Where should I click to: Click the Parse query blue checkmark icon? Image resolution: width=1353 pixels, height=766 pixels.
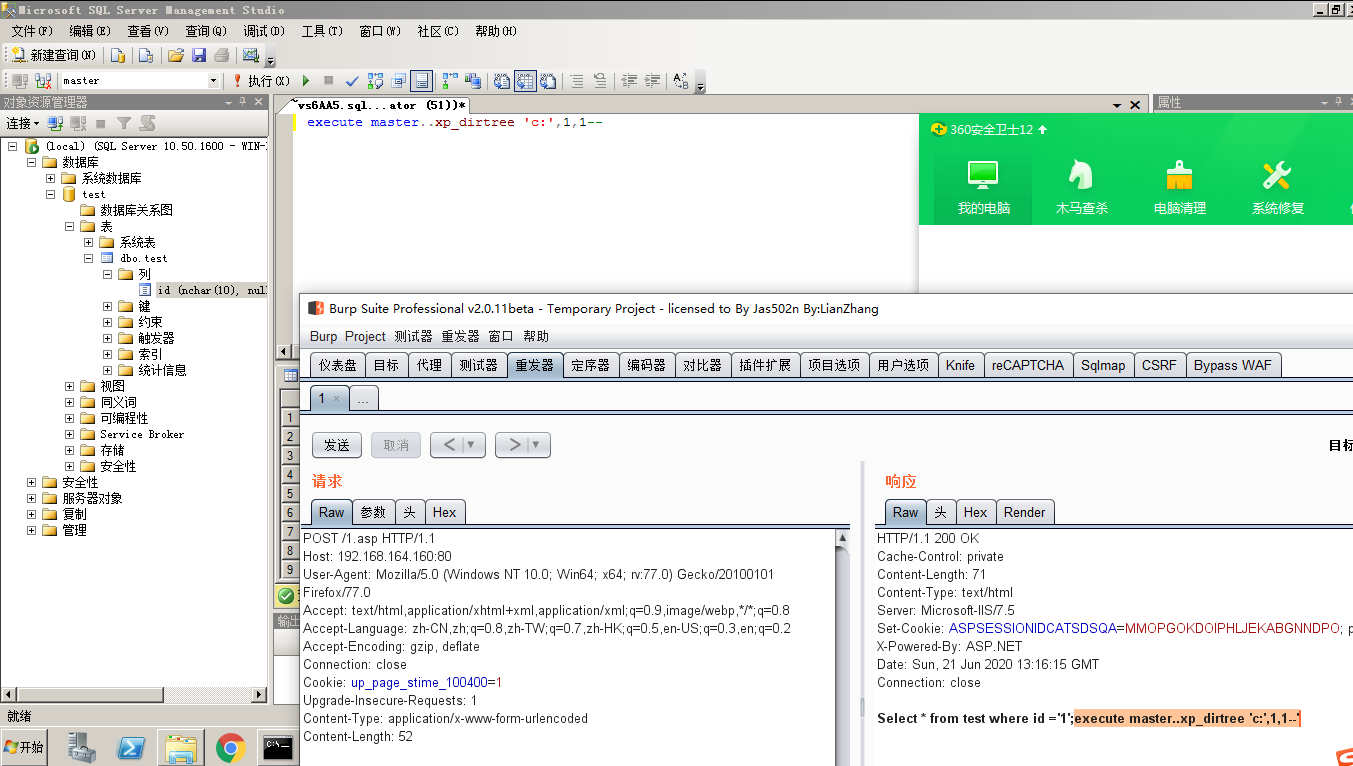click(x=352, y=80)
